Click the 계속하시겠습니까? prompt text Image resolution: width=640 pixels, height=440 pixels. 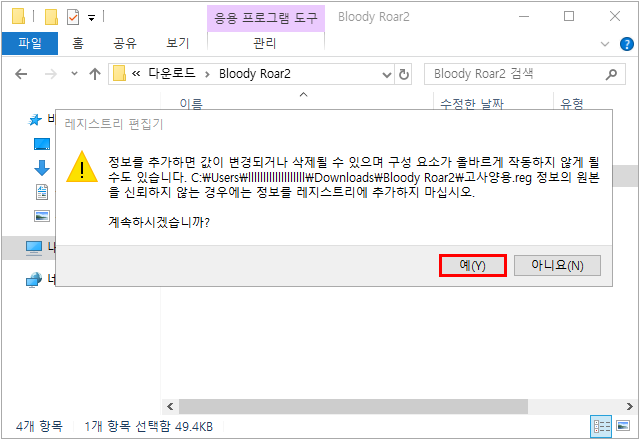coord(159,222)
